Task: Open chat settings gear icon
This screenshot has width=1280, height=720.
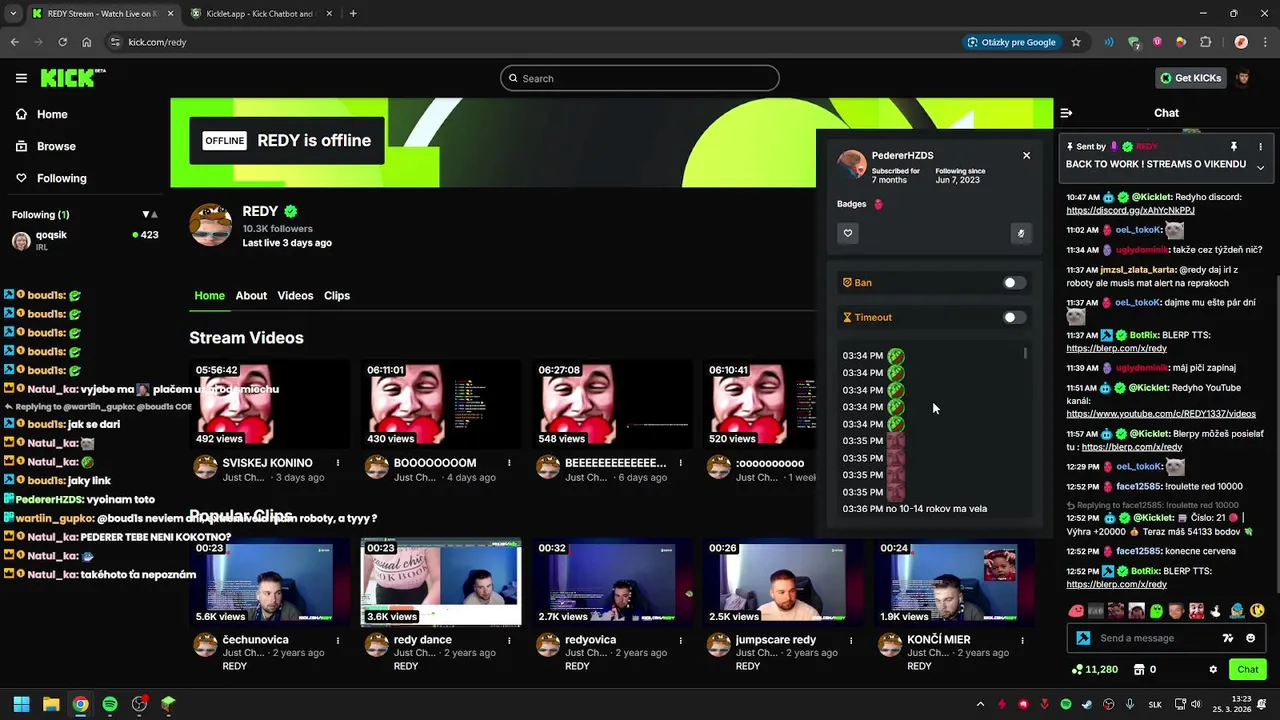Action: [x=1213, y=670]
